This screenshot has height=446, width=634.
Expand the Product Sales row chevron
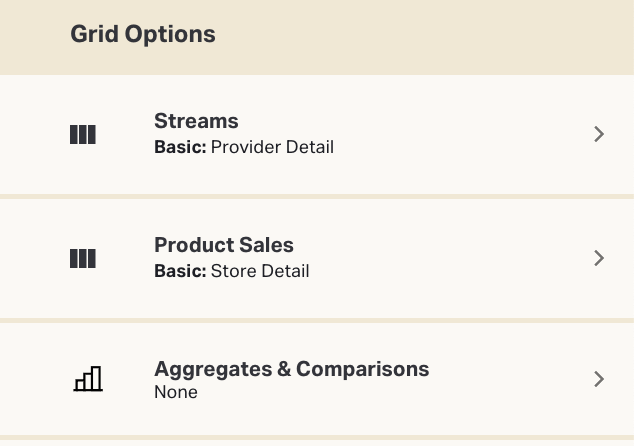pos(599,258)
